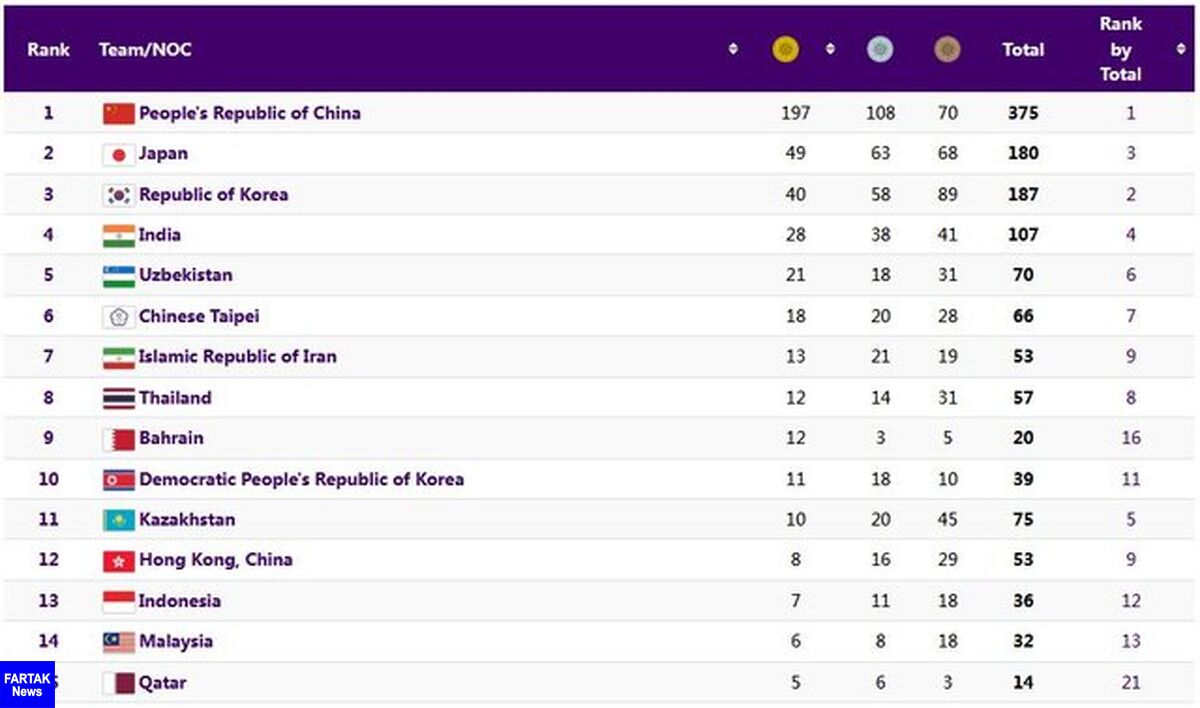The image size is (1200, 708).
Task: Click the bronze medal column icon
Action: pos(947,49)
